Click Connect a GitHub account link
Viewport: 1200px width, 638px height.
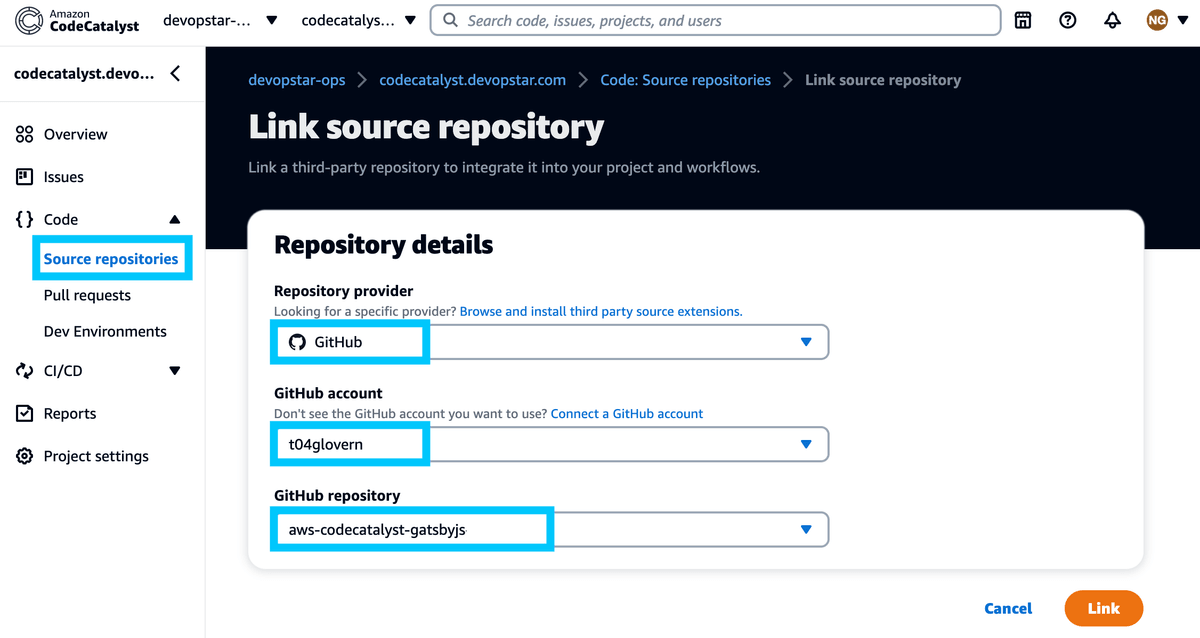pyautogui.click(x=626, y=413)
